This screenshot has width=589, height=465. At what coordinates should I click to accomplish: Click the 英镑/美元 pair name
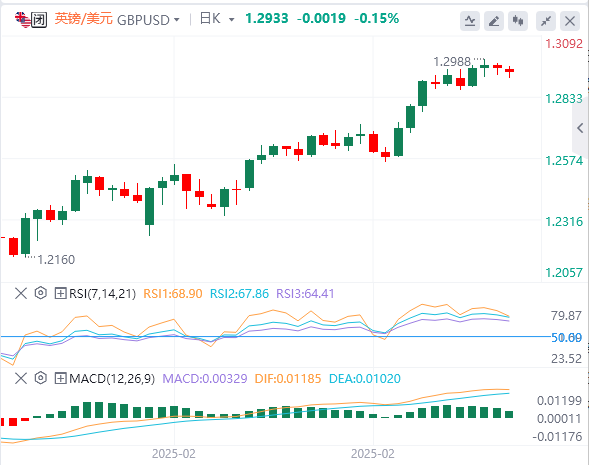click(x=83, y=19)
